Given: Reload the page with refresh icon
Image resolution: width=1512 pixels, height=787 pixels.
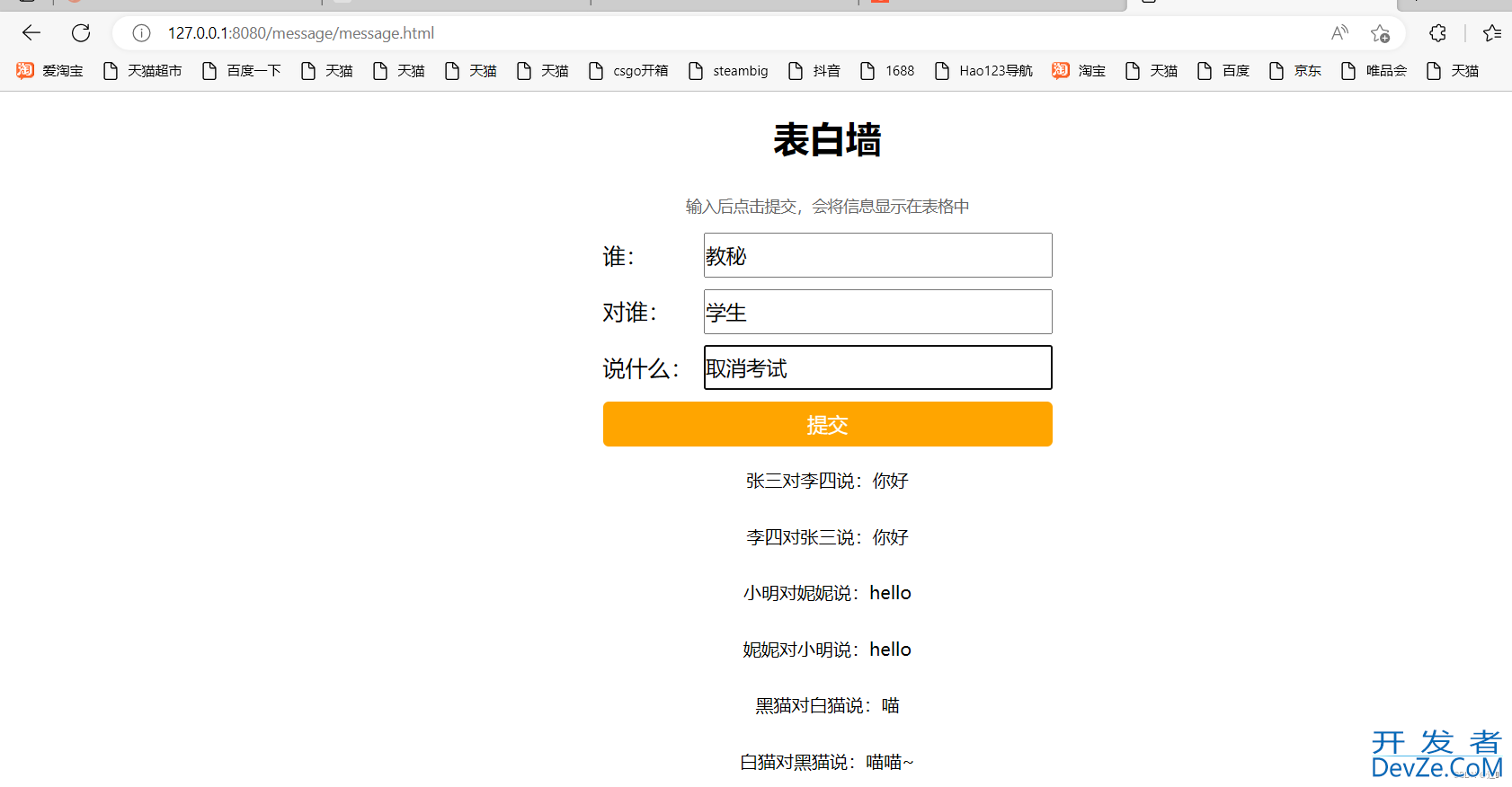Looking at the screenshot, I should click(81, 33).
